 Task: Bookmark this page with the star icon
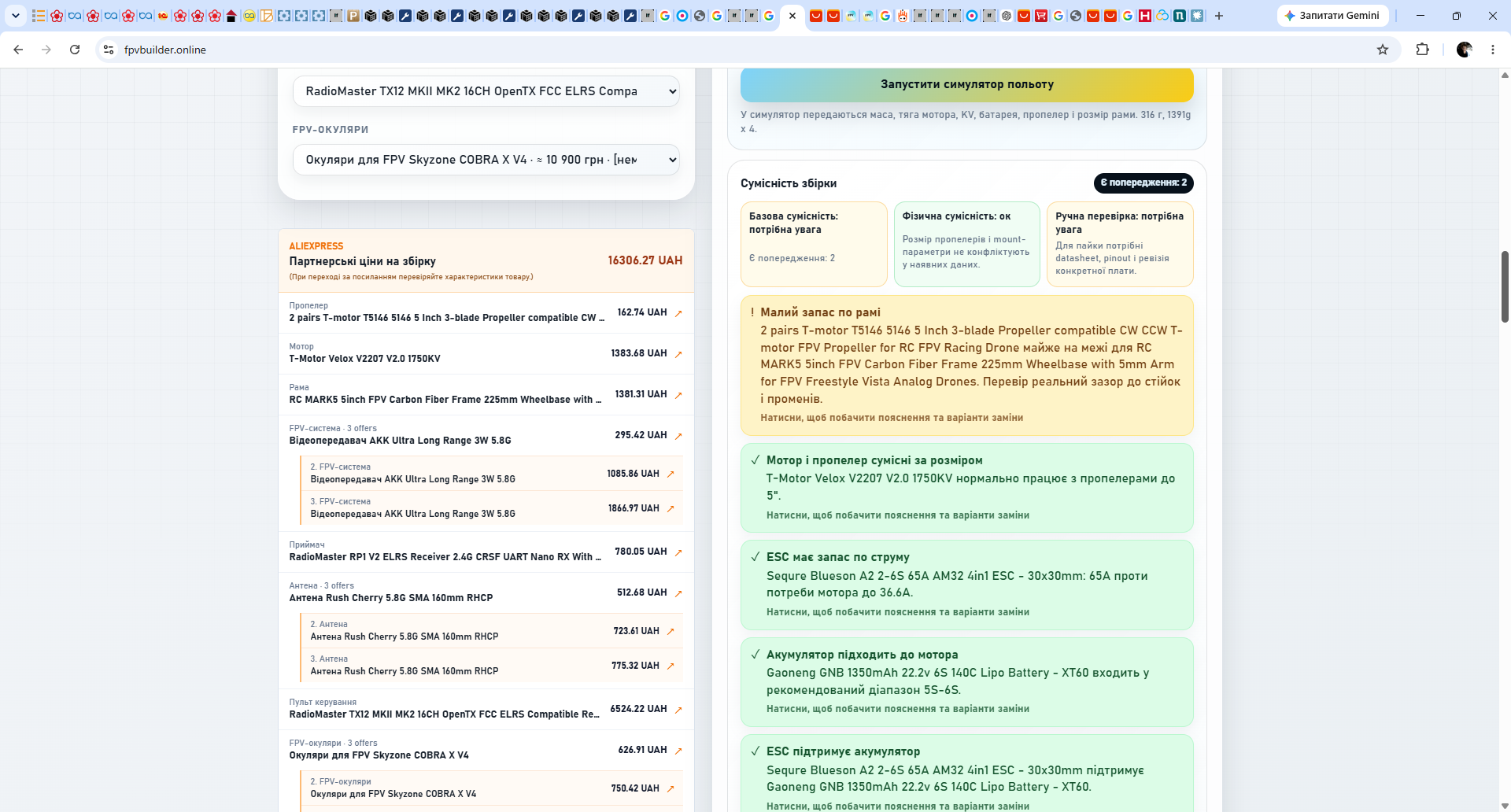(1383, 50)
